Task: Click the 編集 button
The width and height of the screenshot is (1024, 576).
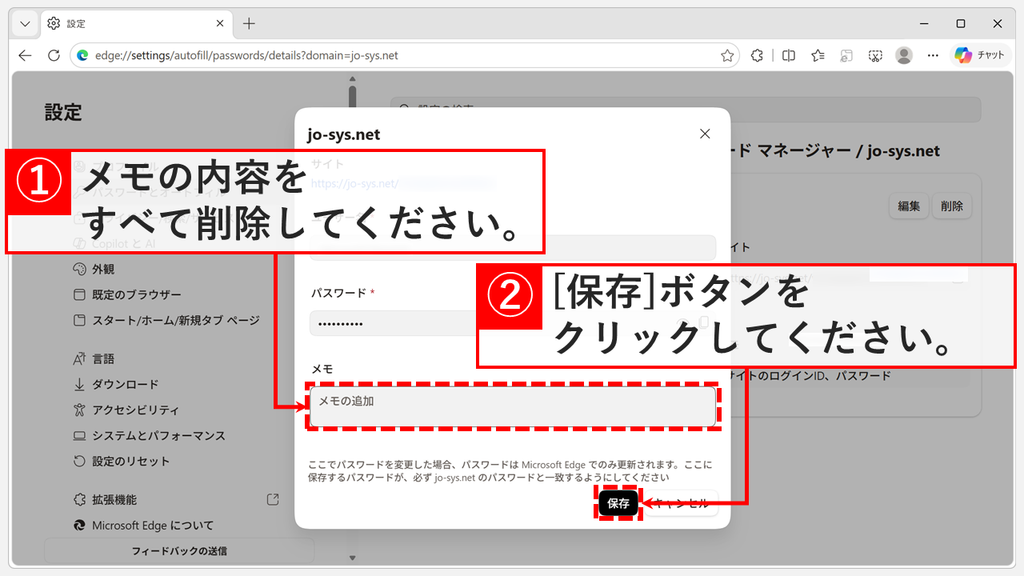Action: (x=908, y=206)
